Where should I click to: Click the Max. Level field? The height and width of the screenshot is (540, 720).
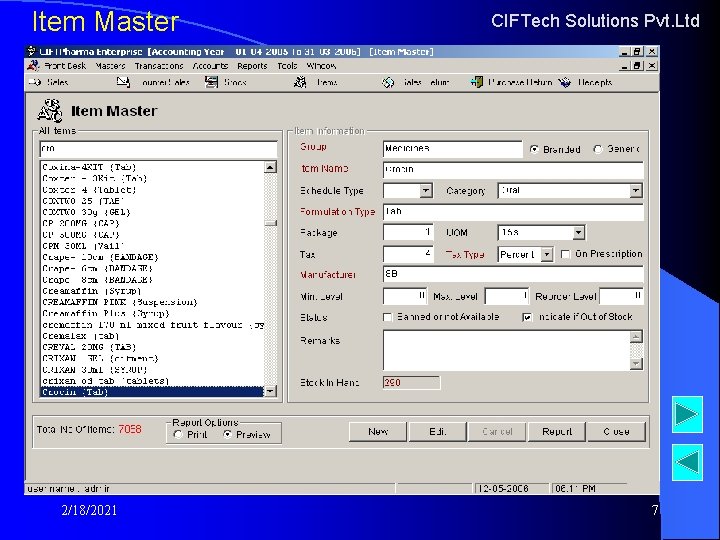[x=507, y=296]
